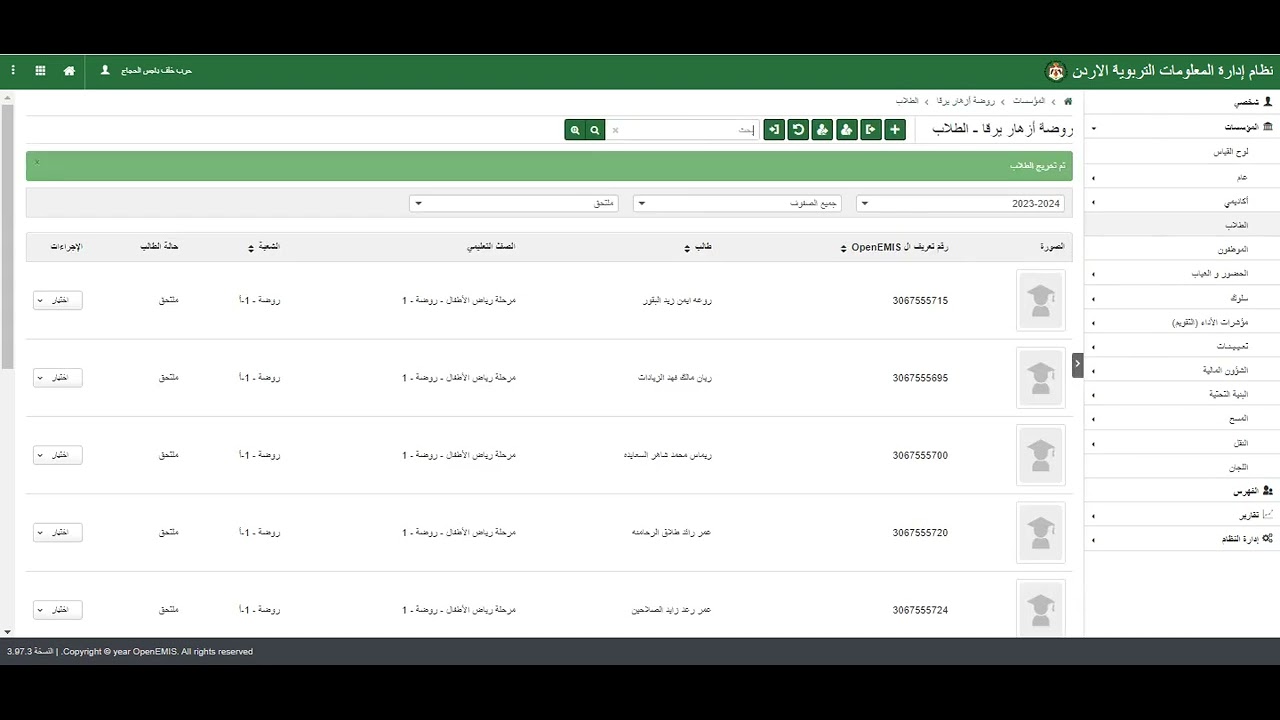The height and width of the screenshot is (720, 1280).
Task: Click the undo circular arrow toolbar icon
Action: tap(798, 129)
